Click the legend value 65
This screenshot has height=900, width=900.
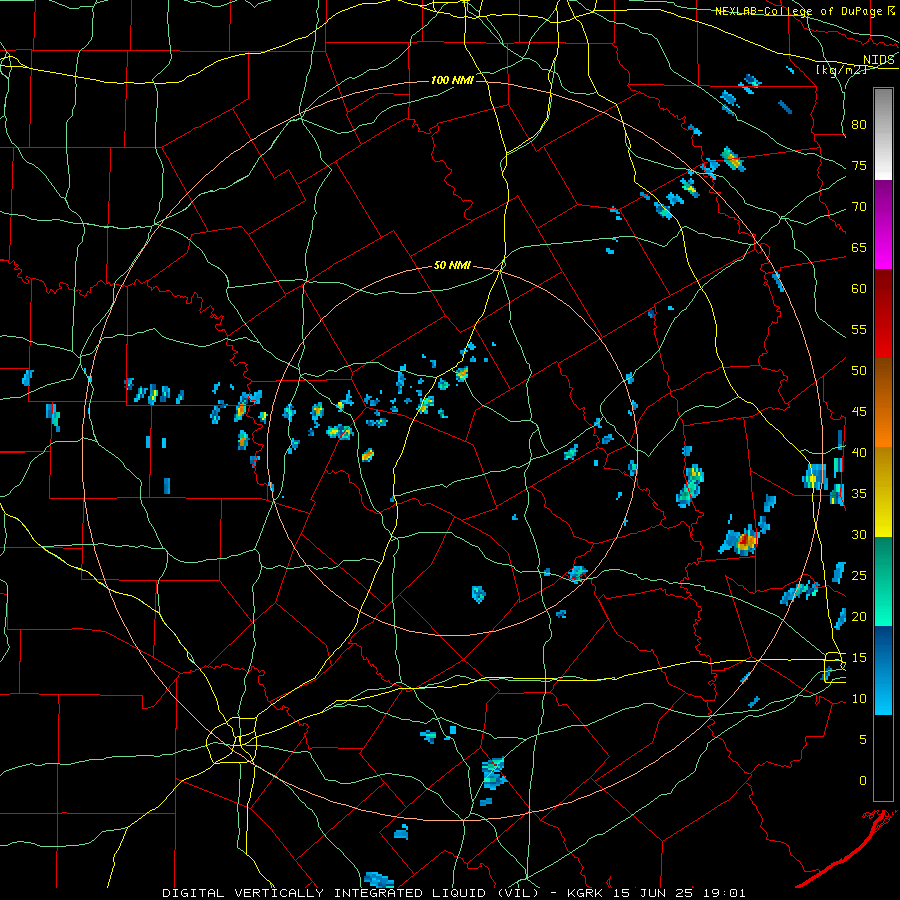(x=859, y=247)
